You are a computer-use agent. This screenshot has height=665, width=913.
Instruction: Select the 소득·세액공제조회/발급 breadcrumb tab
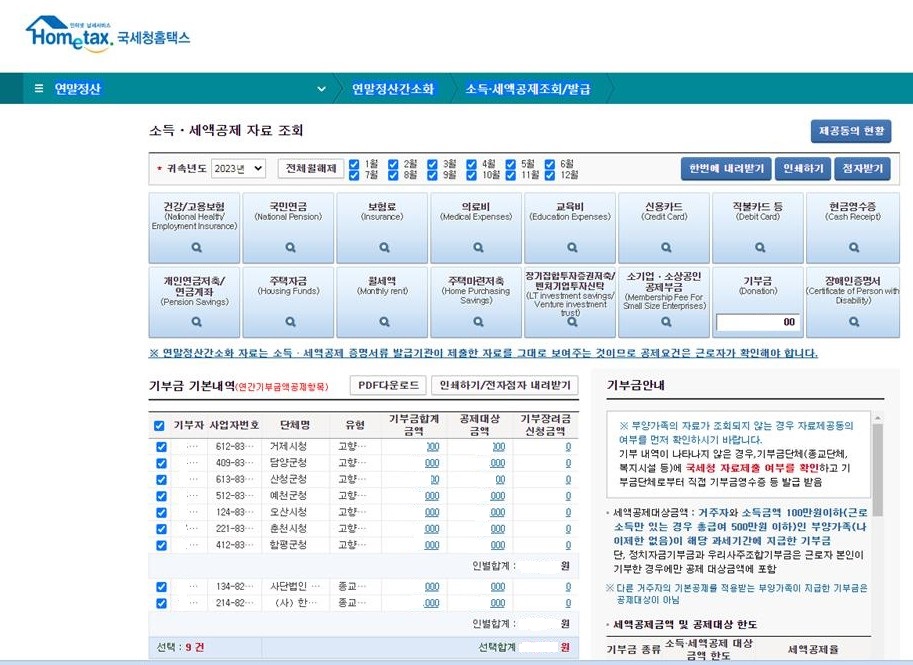coord(527,89)
